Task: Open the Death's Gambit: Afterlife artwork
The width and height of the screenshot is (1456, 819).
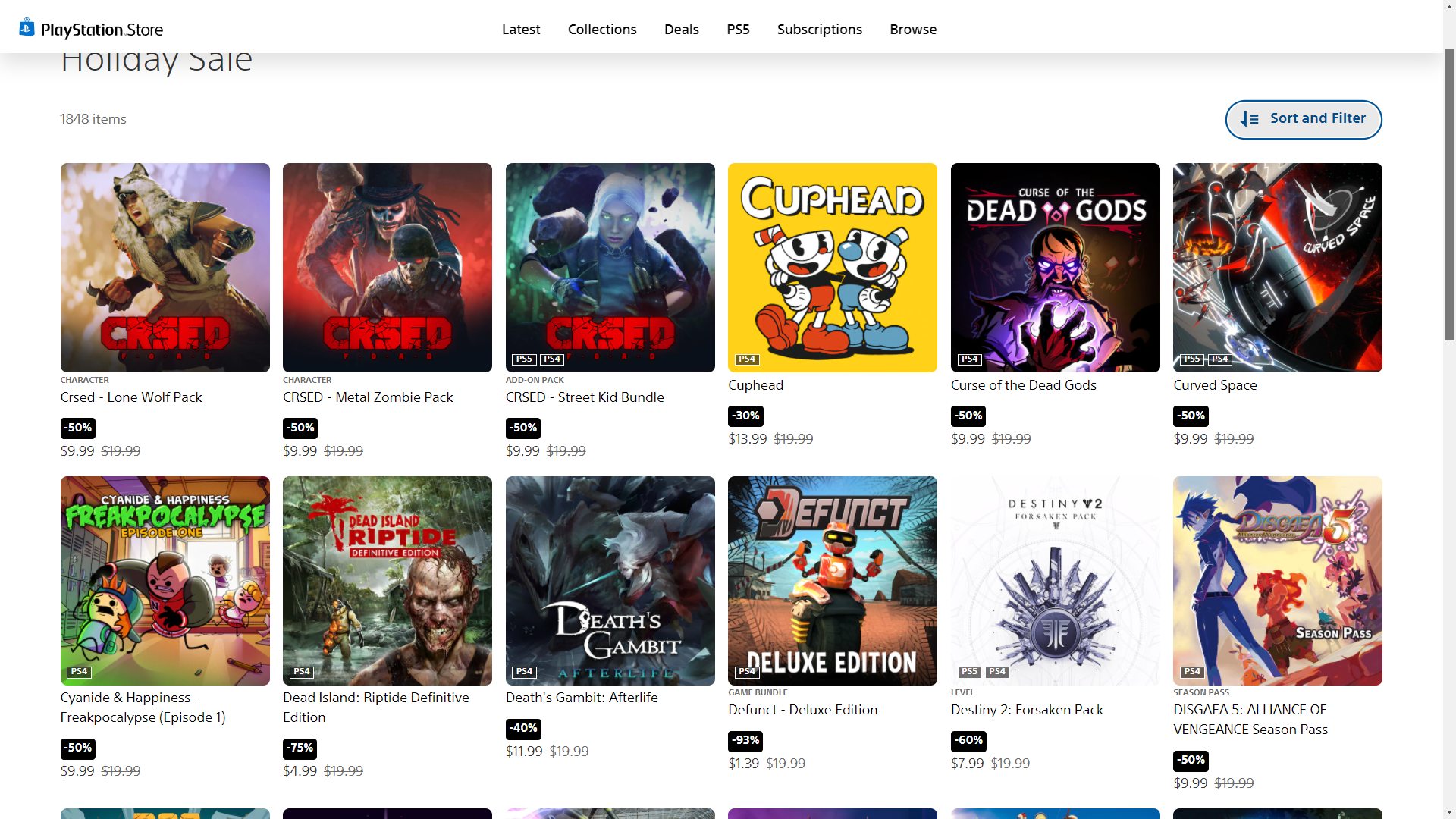Action: [610, 580]
